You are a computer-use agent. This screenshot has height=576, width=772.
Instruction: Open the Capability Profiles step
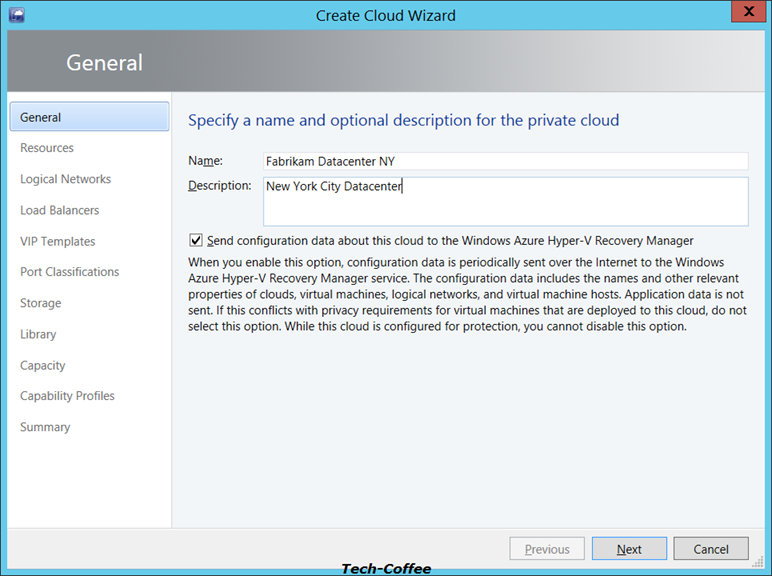click(67, 396)
